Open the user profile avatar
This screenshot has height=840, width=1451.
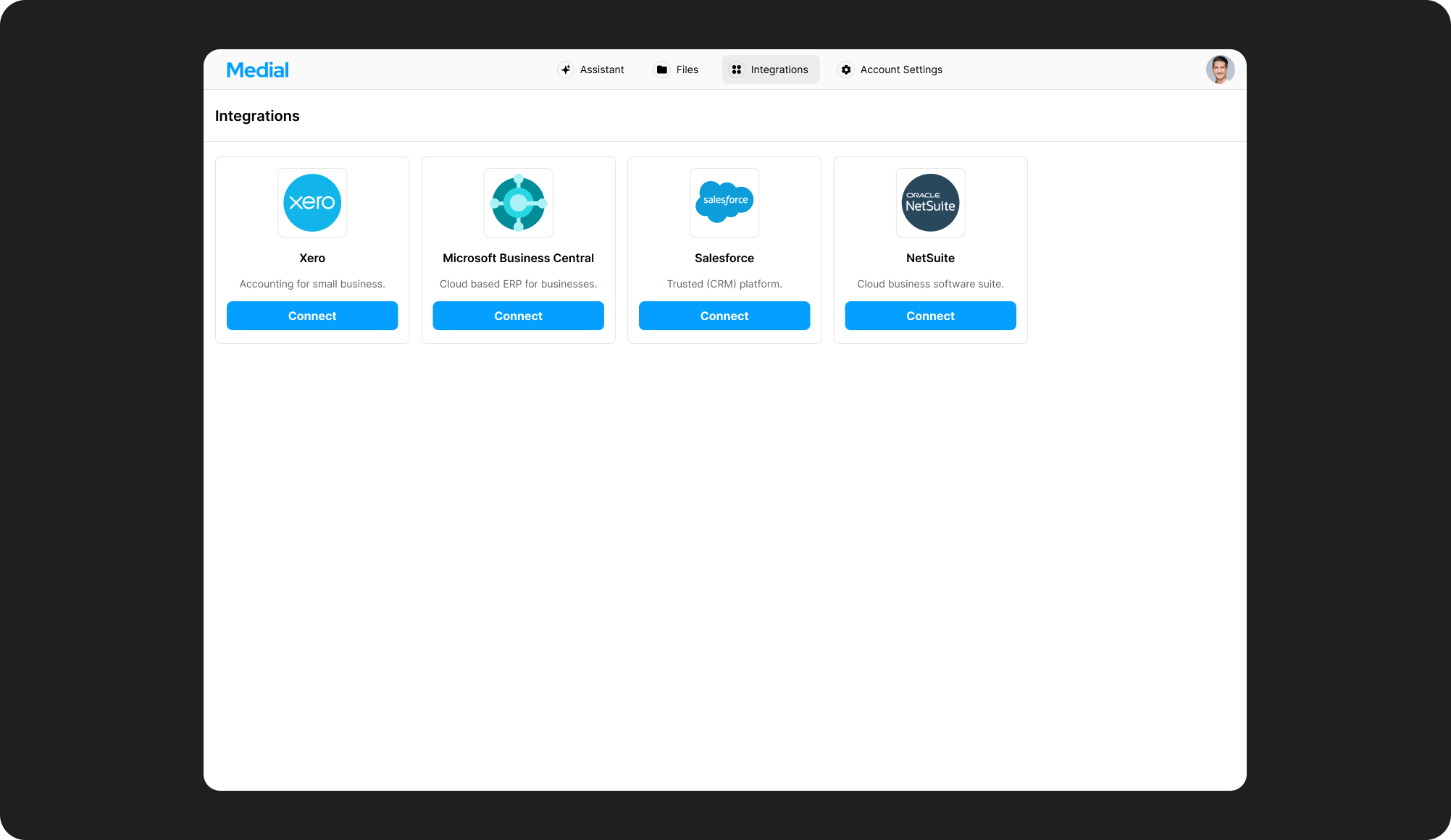point(1220,70)
